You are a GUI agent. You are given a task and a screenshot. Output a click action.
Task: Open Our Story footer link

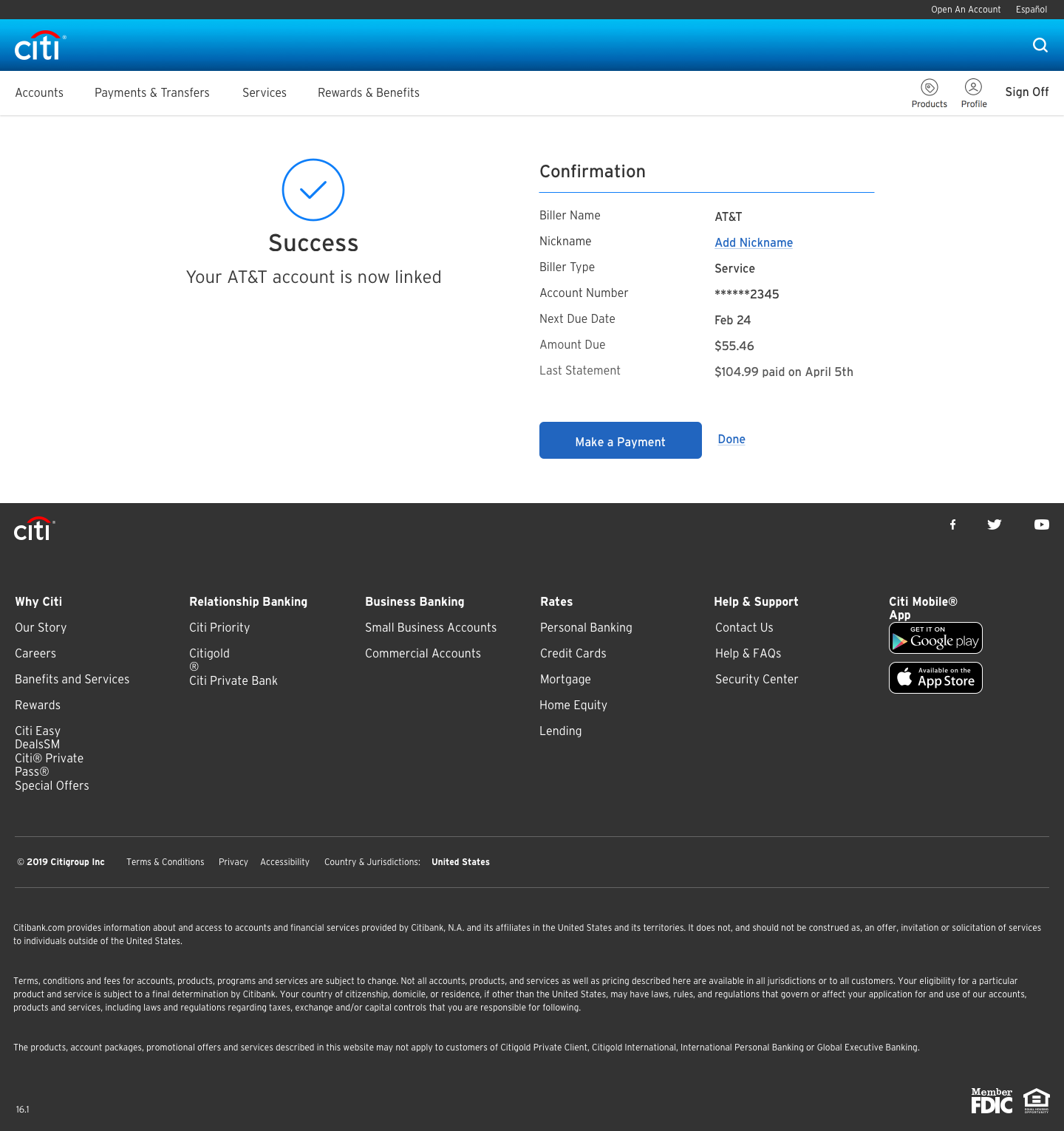tap(41, 627)
